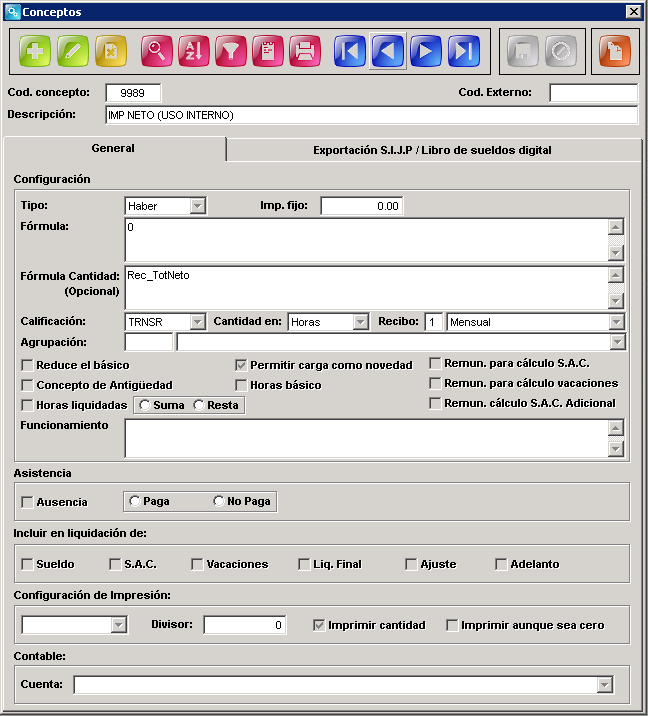Click the Agrupación code field

click(148, 342)
